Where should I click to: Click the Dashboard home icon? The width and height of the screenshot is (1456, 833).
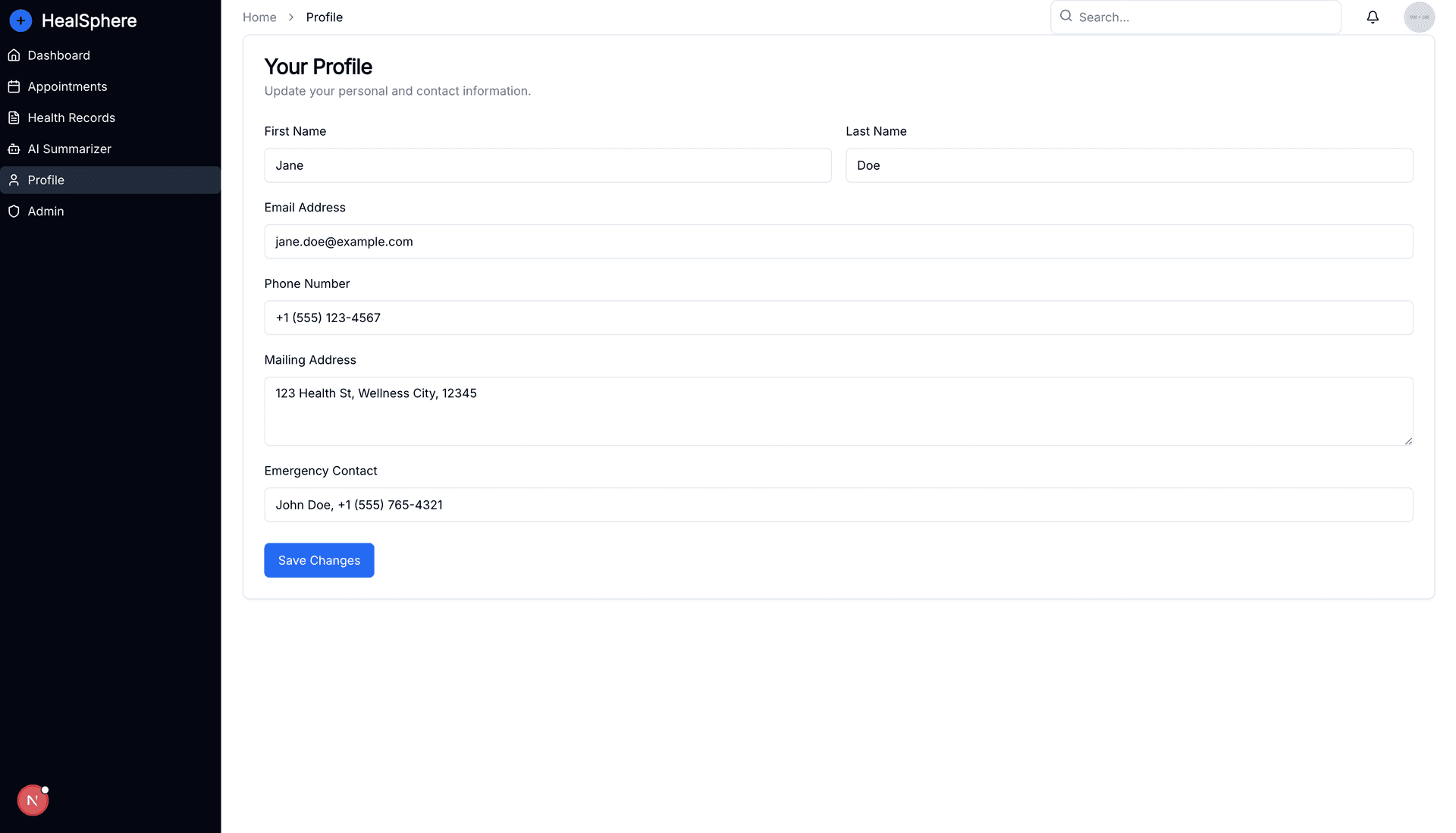[x=14, y=55]
